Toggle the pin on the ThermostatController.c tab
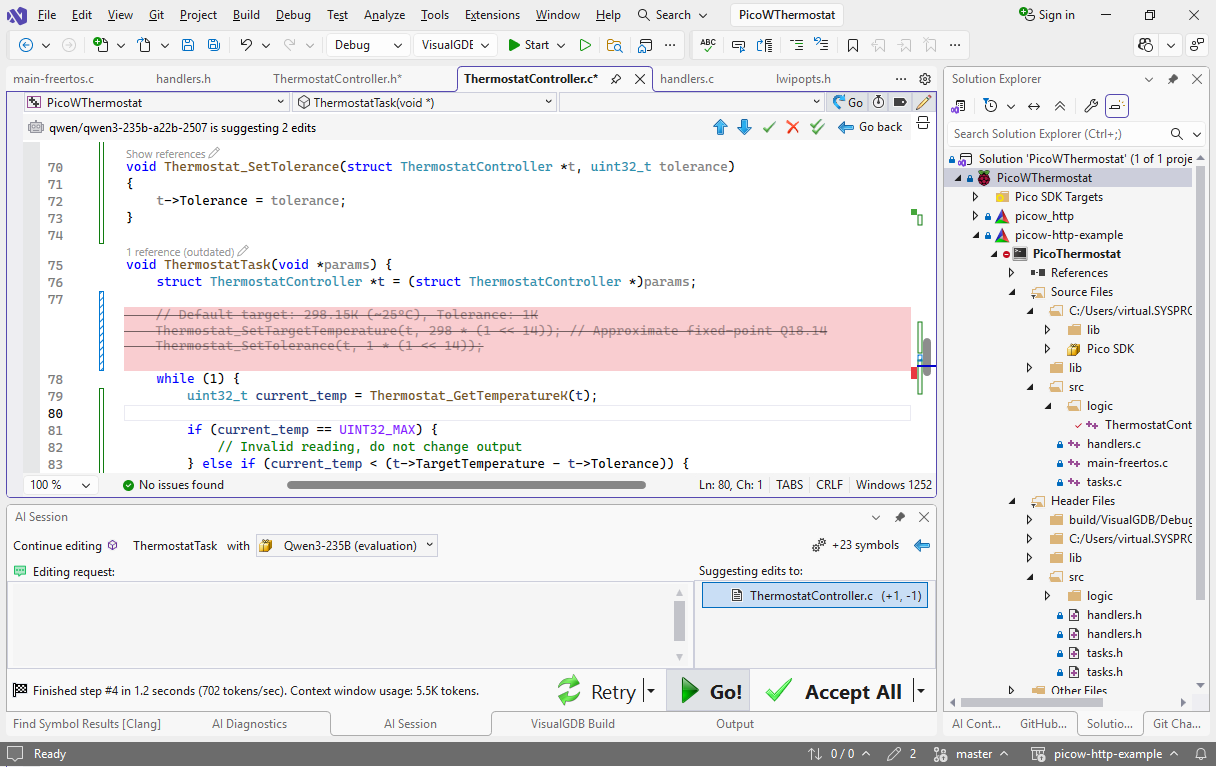The image size is (1216, 767). coord(617,79)
